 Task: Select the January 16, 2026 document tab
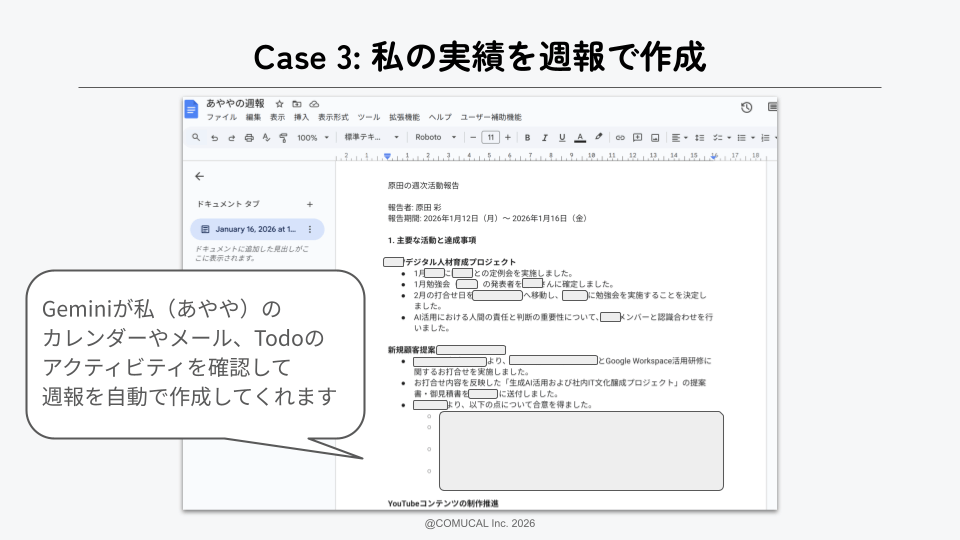point(256,229)
